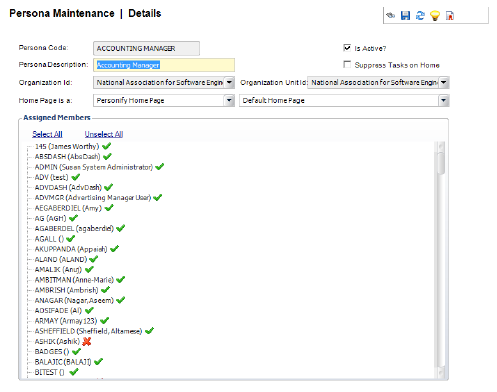Save persona with the floppy disk icon
497x392 pixels.
click(x=405, y=16)
